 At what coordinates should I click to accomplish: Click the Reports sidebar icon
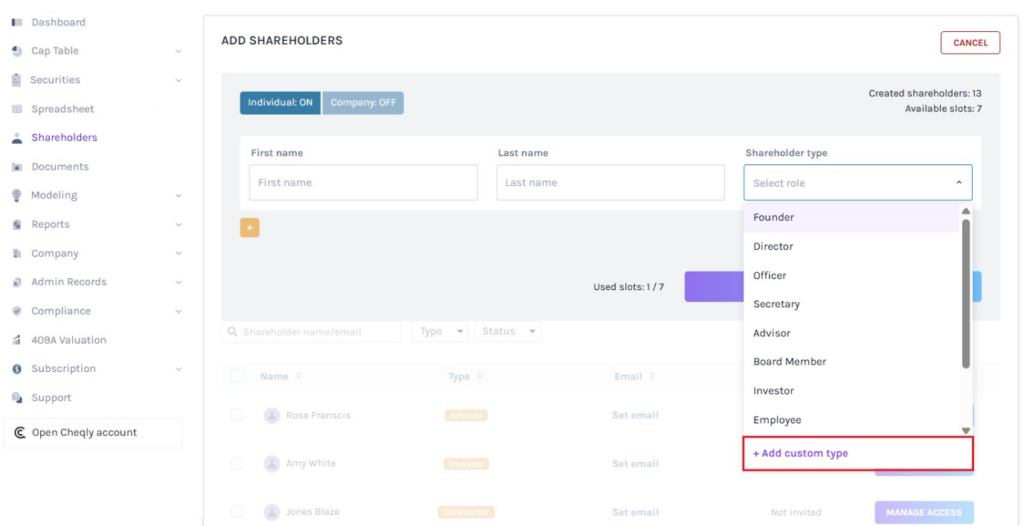click(x=18, y=224)
